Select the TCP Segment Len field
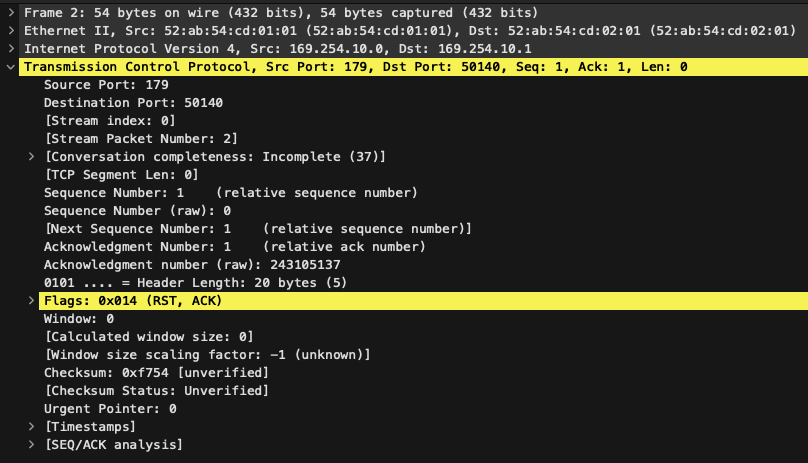Viewport: 808px width, 463px height. (x=122, y=175)
